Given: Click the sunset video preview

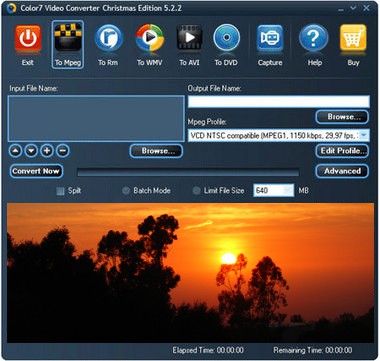Looking at the screenshot, I should point(190,273).
